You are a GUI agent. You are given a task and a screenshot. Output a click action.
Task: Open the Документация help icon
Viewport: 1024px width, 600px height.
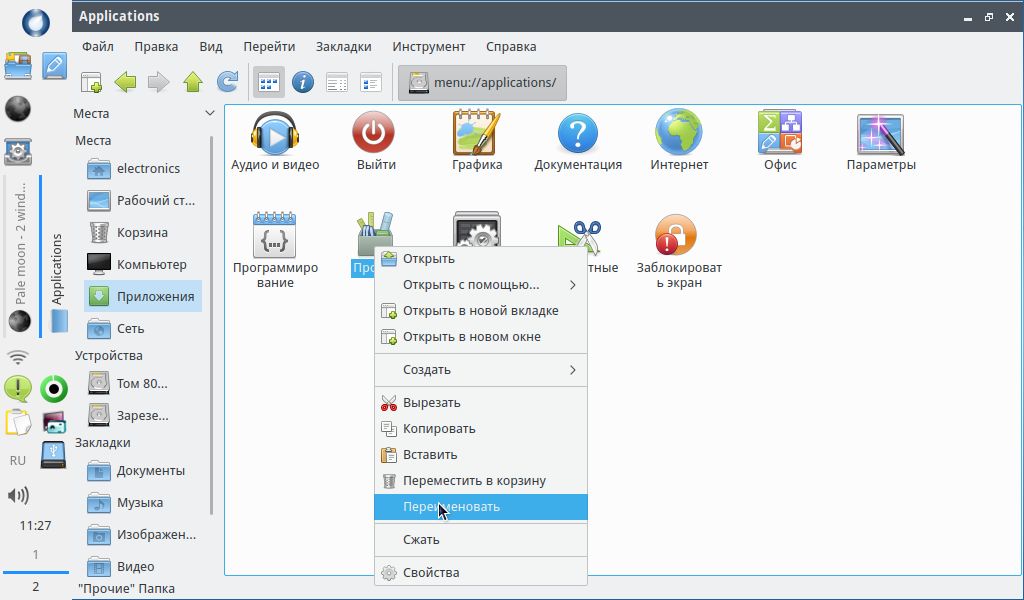pyautogui.click(x=578, y=134)
